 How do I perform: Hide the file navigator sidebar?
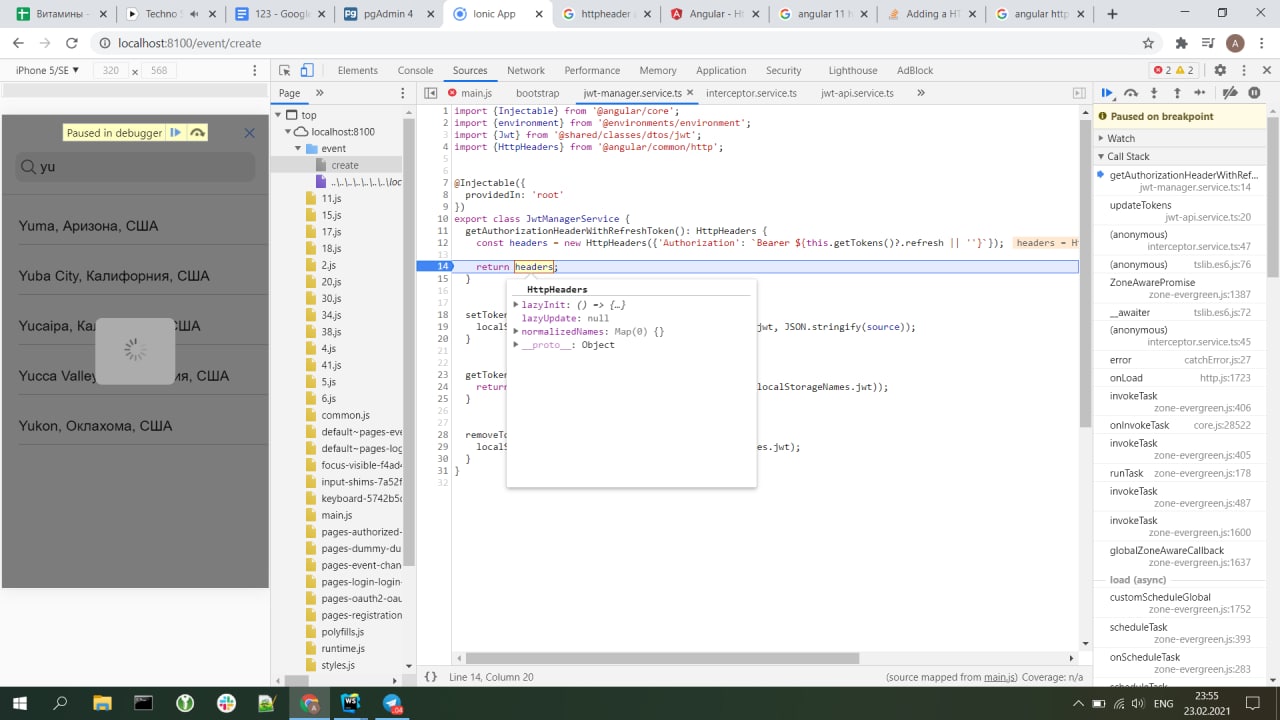(x=432, y=93)
